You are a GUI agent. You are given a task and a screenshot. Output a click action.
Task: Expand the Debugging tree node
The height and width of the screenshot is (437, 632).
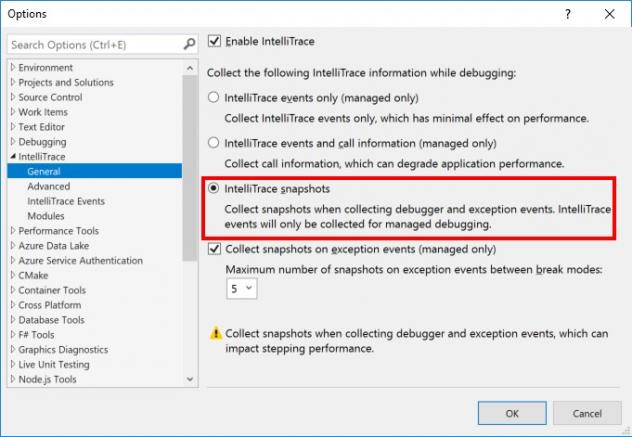[12, 142]
